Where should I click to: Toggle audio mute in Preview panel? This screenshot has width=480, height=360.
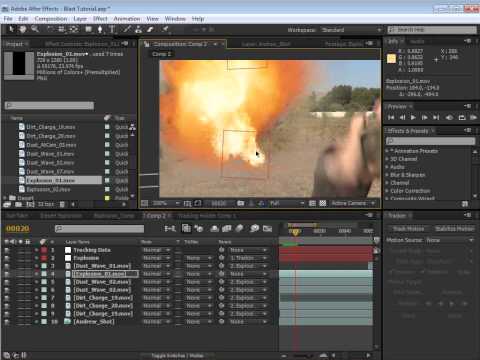(449, 117)
